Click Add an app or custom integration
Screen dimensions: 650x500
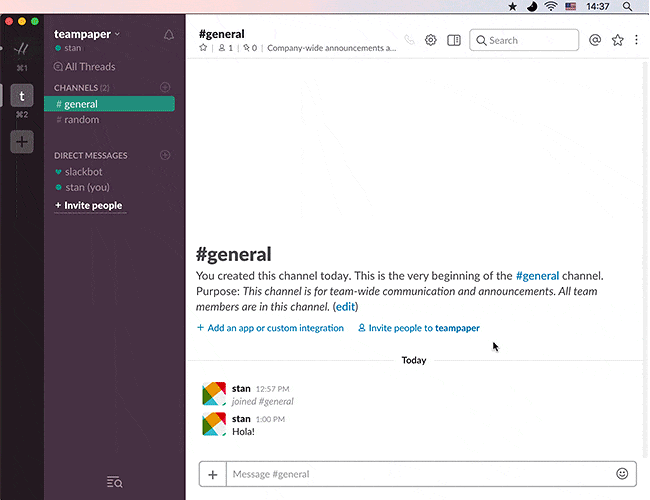pos(270,328)
